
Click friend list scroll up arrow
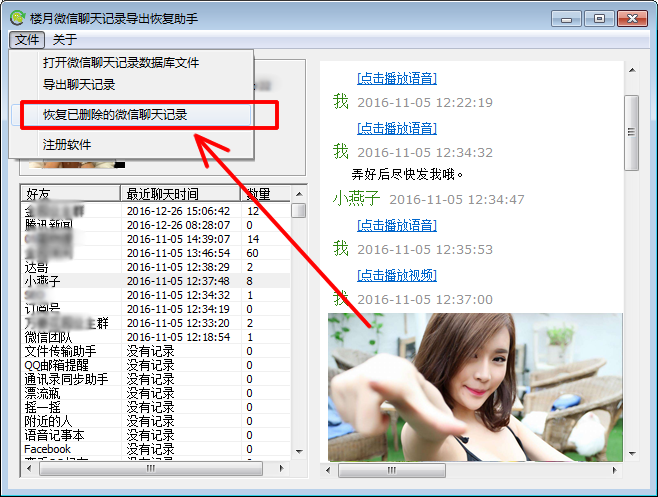pos(299,194)
